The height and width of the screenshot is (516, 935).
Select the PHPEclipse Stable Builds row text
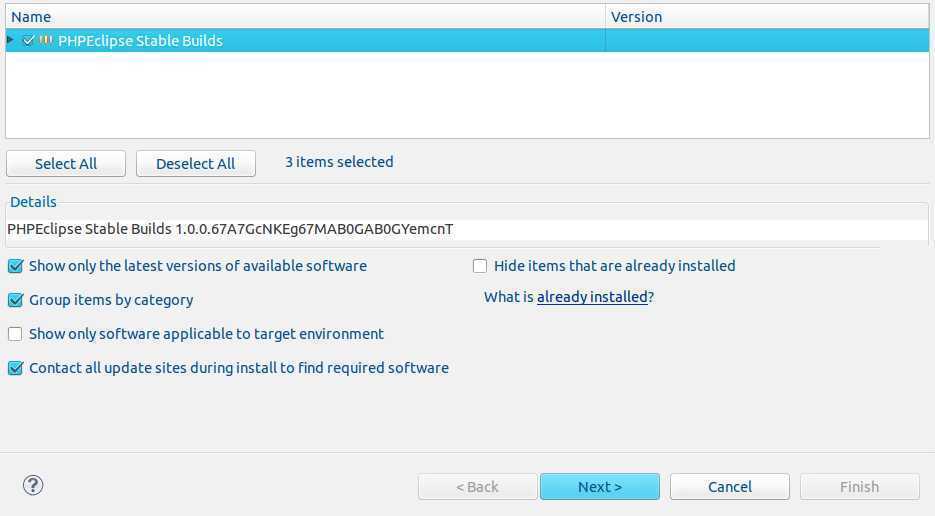[x=140, y=41]
